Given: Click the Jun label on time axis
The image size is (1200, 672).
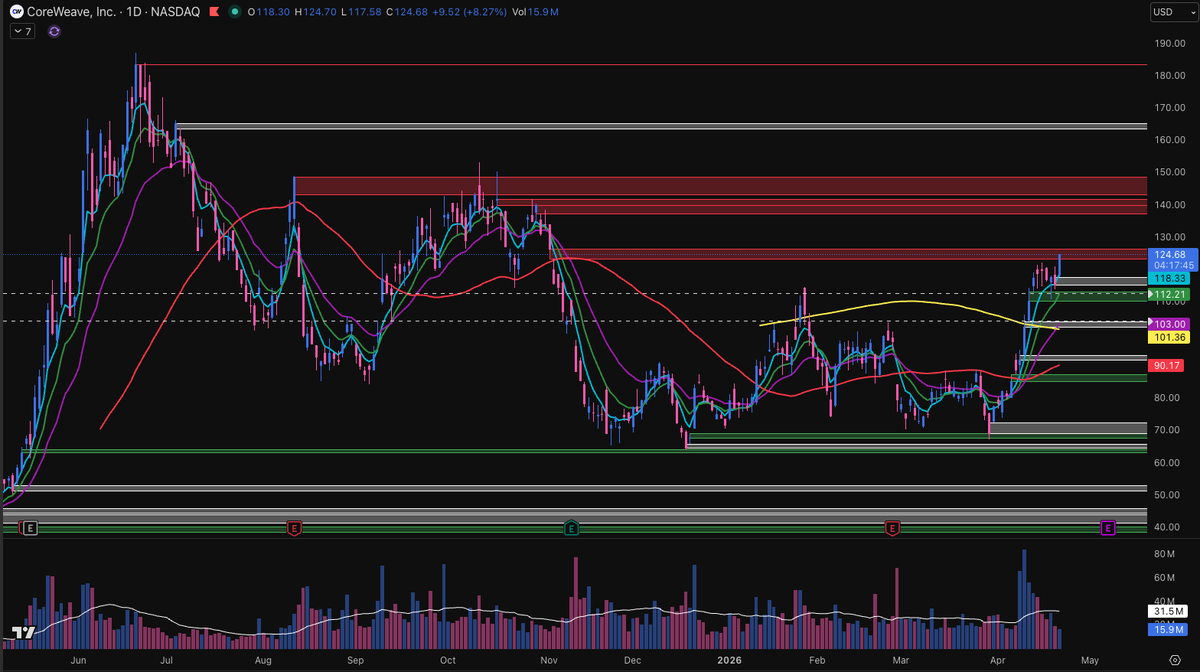Looking at the screenshot, I should pyautogui.click(x=77, y=660).
